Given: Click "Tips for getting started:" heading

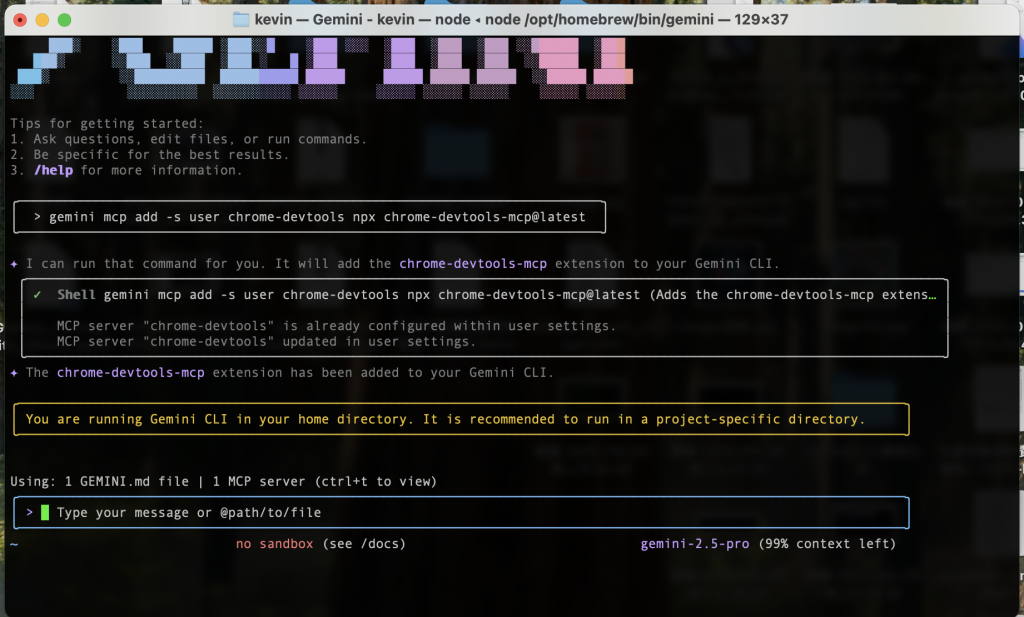Looking at the screenshot, I should click(x=107, y=123).
